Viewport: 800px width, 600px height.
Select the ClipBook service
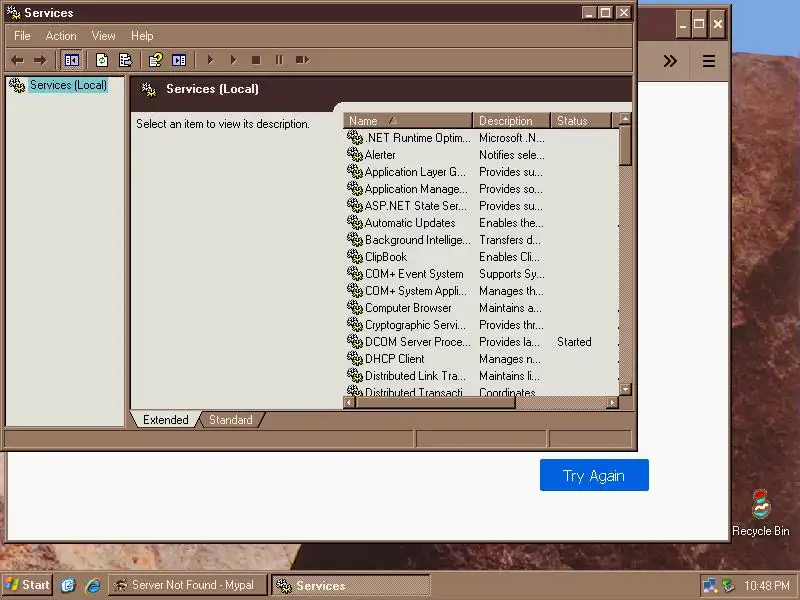tap(481, 257)
